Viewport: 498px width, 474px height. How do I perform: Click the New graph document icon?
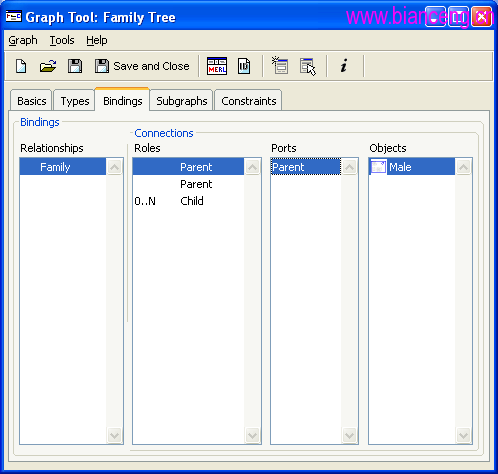pos(21,66)
